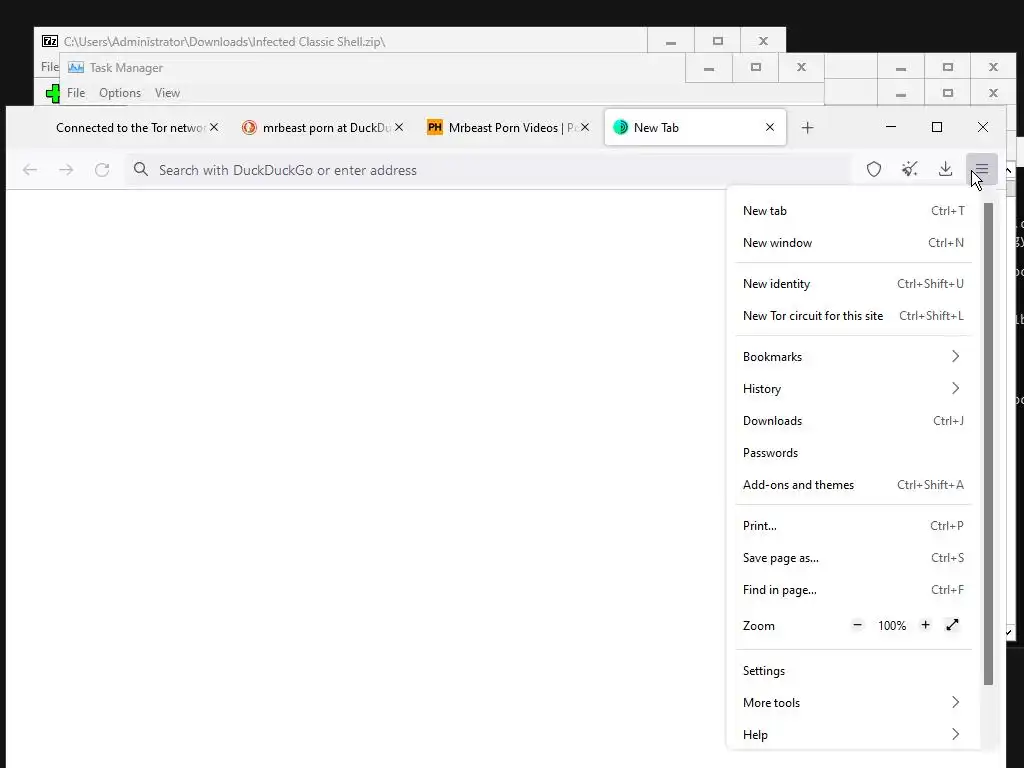Maximize the Tor Browser window

pyautogui.click(x=936, y=127)
